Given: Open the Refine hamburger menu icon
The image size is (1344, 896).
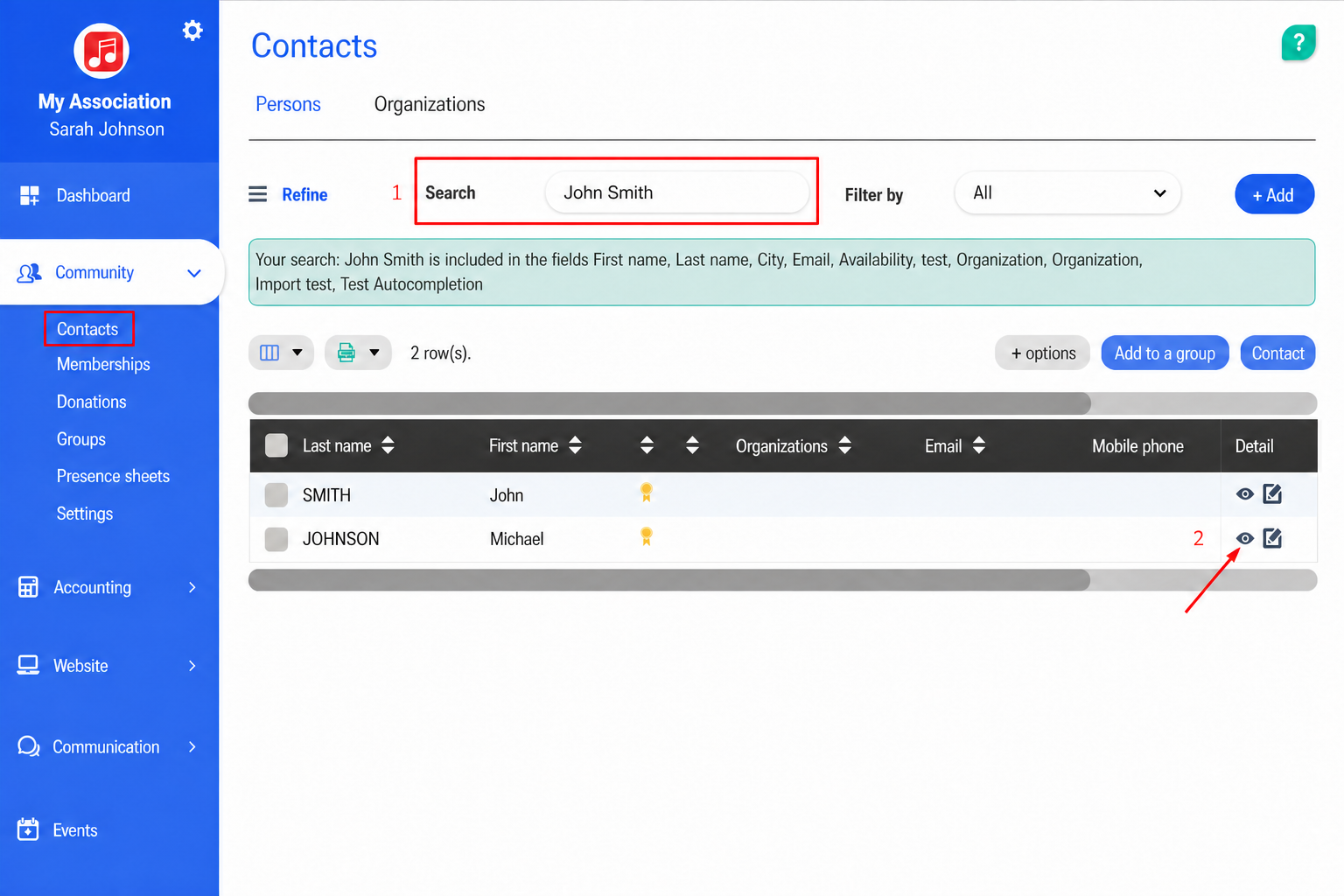Looking at the screenshot, I should [x=257, y=194].
